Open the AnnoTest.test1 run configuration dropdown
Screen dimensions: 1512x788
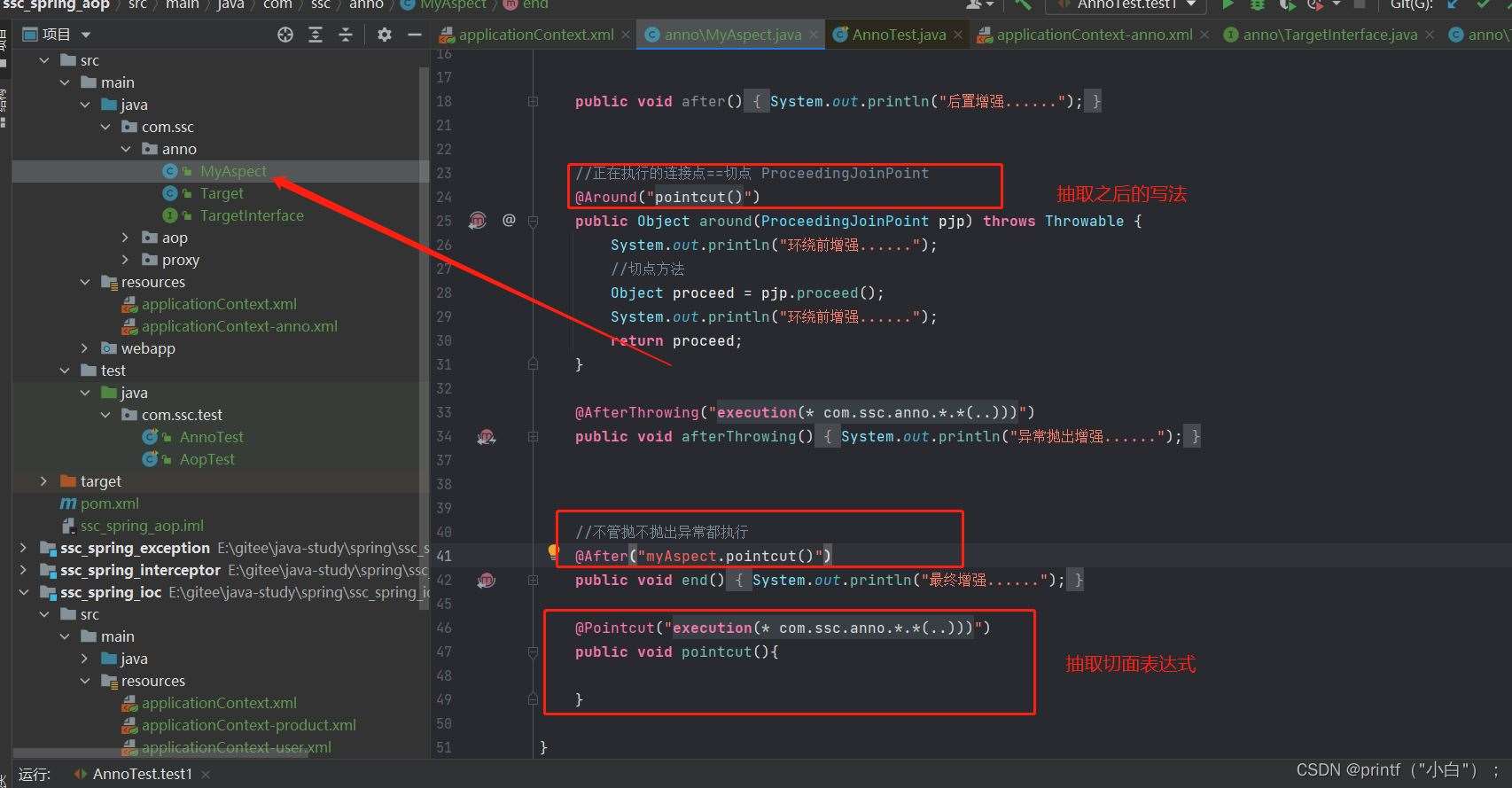point(1125,4)
